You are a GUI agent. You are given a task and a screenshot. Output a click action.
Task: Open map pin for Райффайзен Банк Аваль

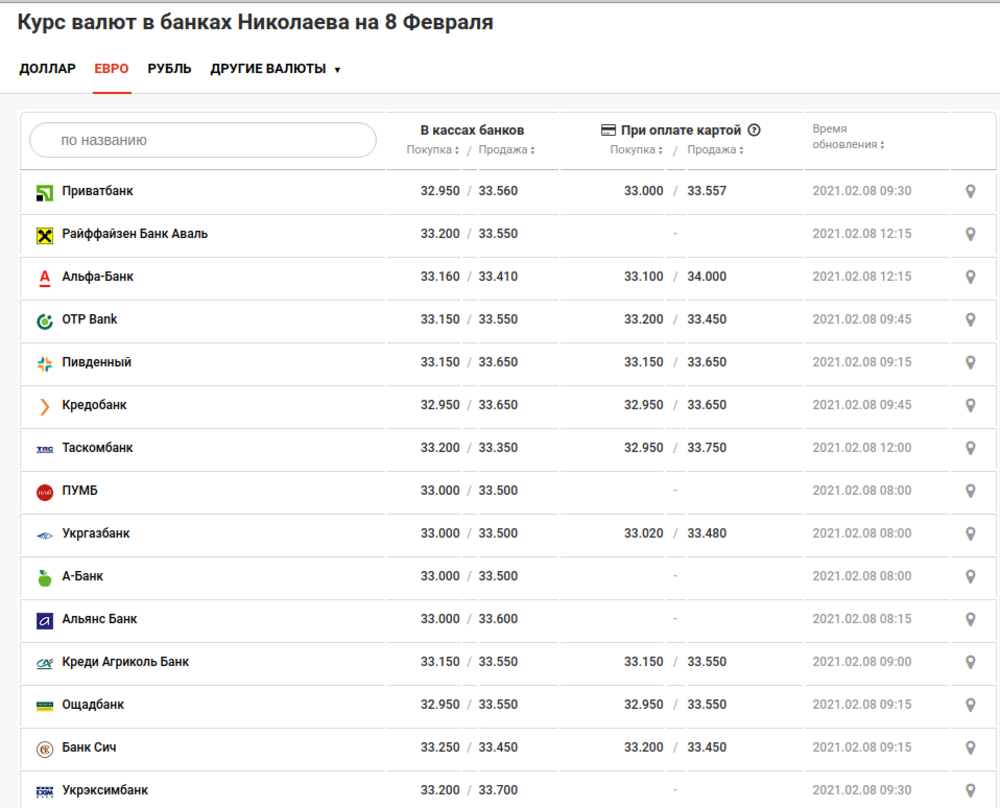pos(970,234)
